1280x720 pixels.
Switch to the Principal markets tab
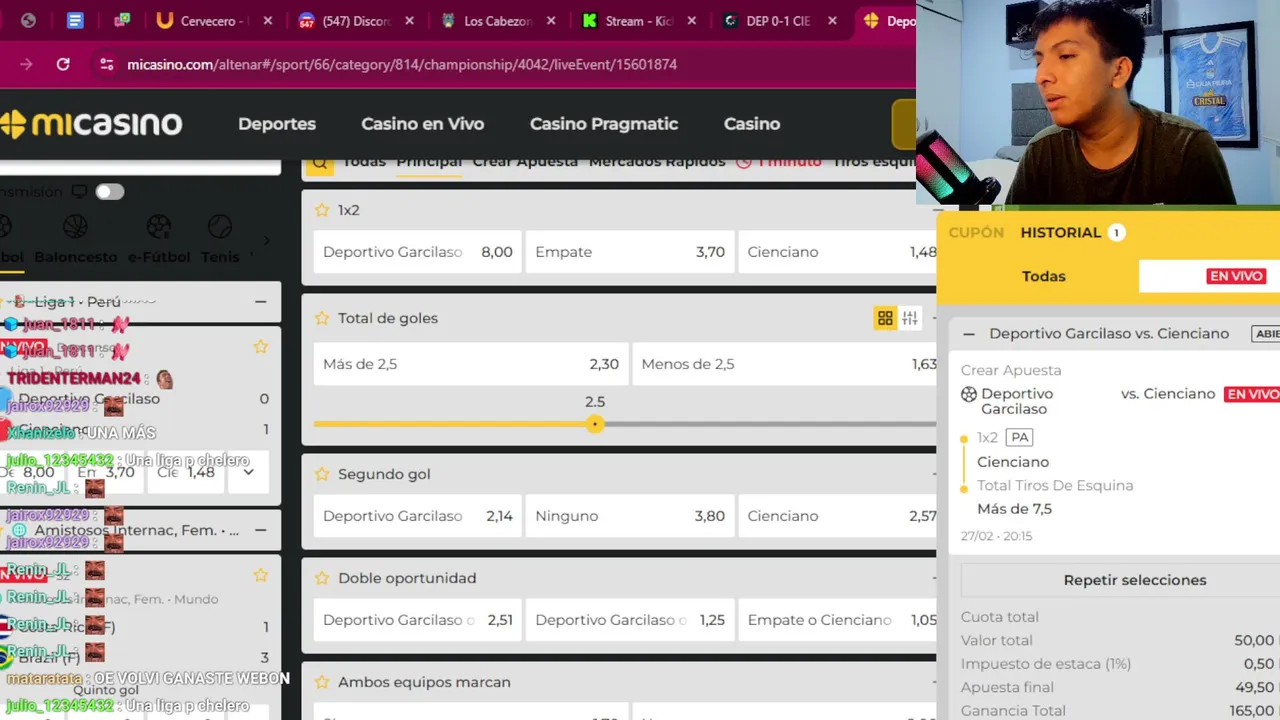tap(429, 162)
